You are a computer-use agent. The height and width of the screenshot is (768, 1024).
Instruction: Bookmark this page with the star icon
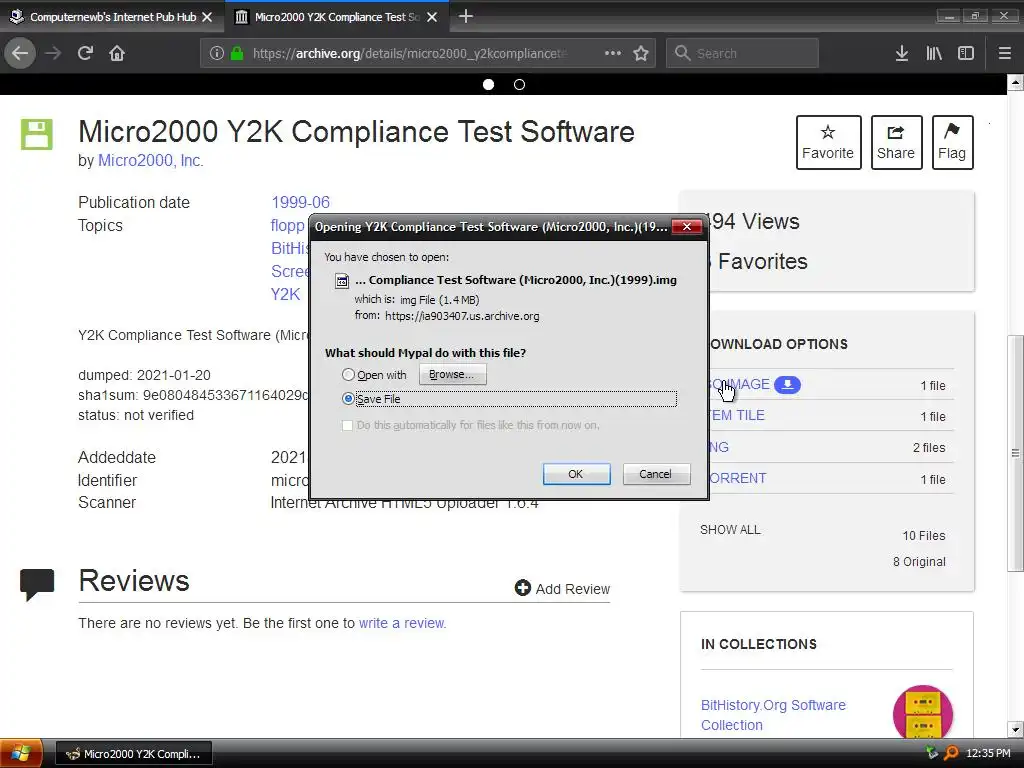click(641, 53)
